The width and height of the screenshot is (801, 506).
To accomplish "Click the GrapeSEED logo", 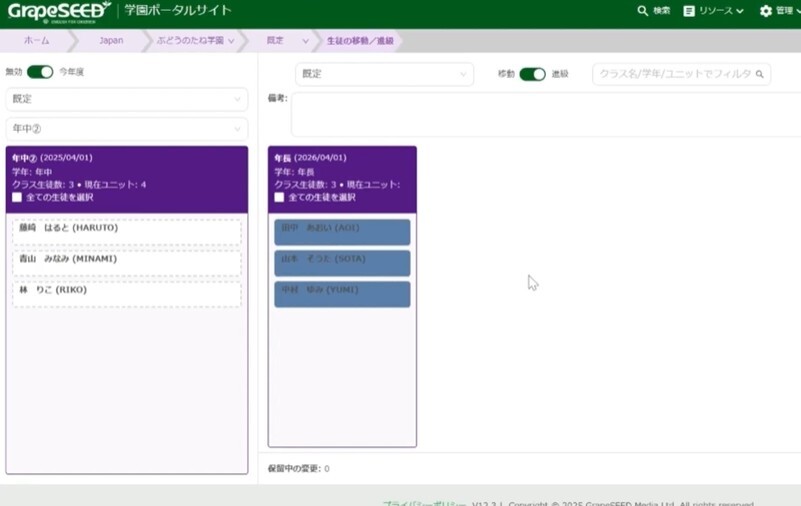I will tap(59, 12).
